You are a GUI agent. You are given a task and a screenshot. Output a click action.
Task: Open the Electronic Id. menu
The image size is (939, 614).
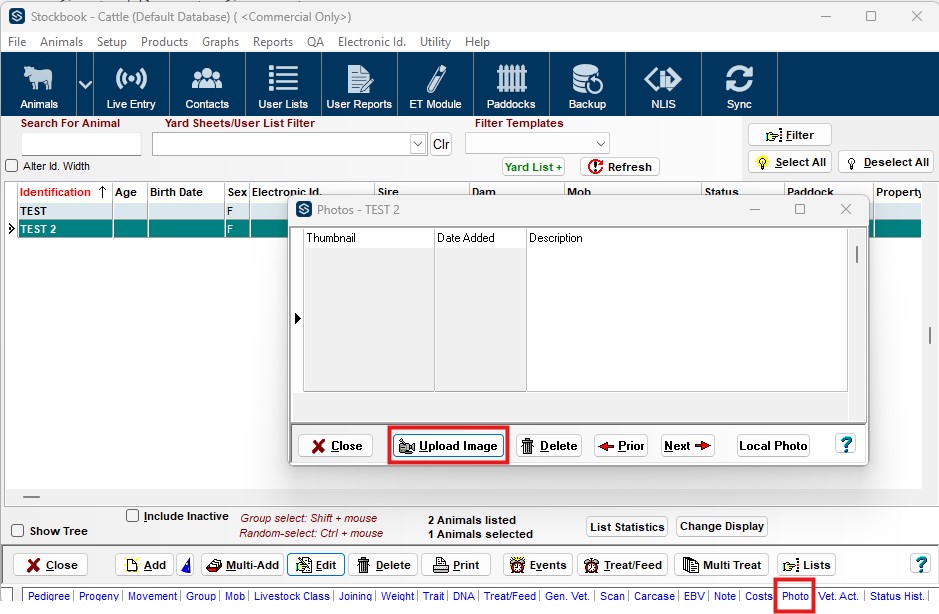click(372, 42)
